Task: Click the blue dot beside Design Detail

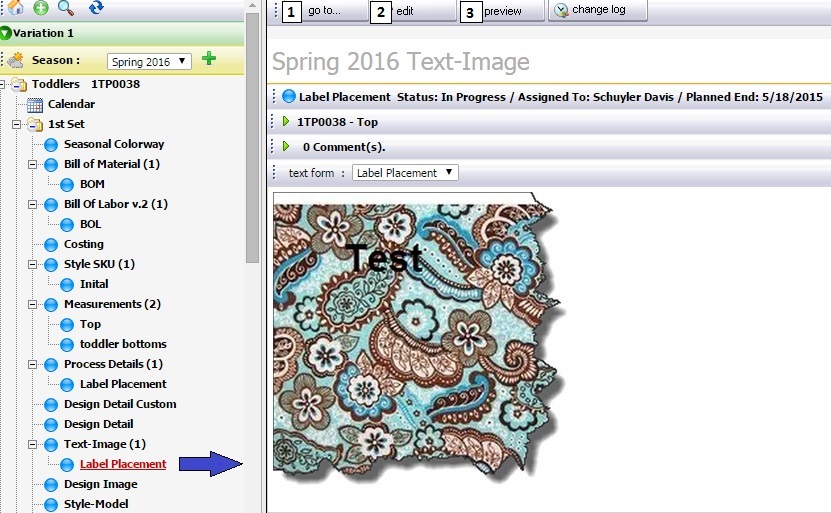Action: (x=51, y=425)
